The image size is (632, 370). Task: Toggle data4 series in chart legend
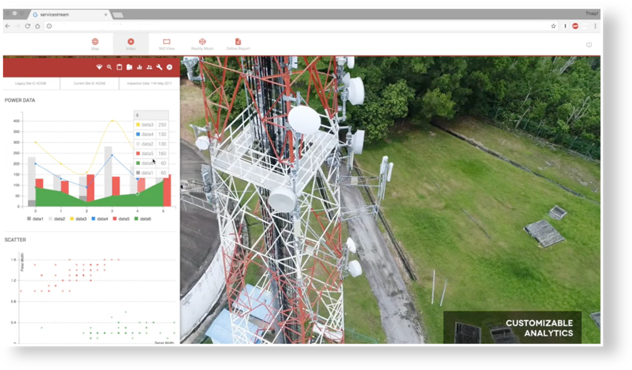tap(100, 219)
